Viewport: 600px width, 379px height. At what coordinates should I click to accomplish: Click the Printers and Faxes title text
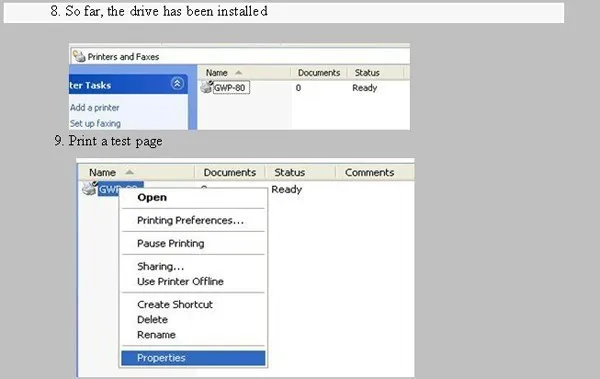[123, 57]
